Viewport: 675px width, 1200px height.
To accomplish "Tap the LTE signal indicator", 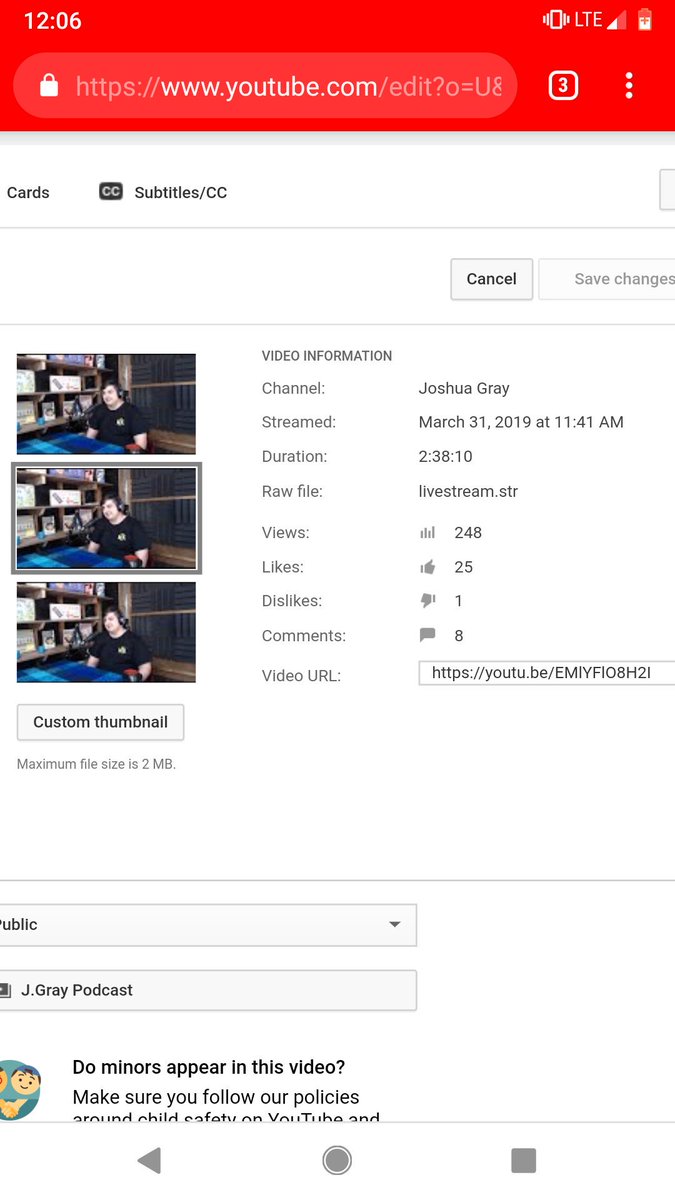I will pos(600,20).
